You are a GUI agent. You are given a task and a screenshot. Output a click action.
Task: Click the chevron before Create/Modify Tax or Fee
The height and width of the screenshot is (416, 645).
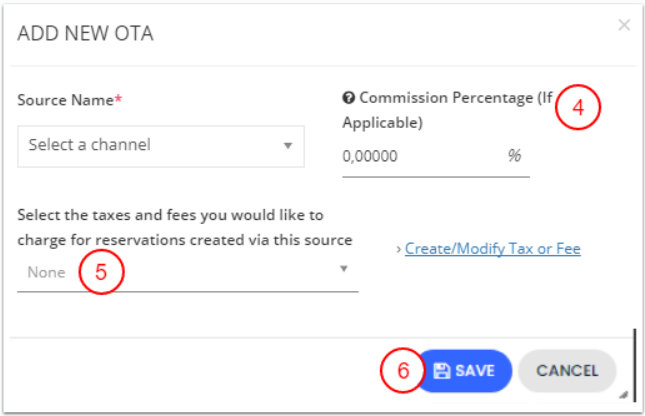pos(398,249)
